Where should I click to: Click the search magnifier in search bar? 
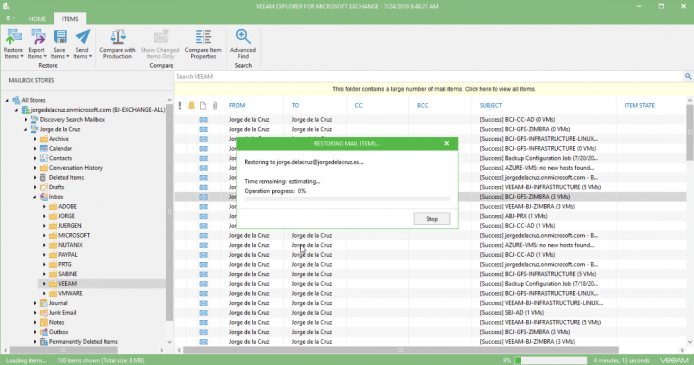688,76
